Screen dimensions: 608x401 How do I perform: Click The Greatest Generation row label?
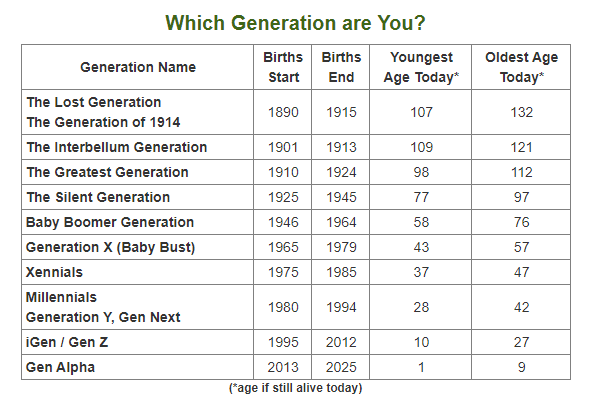pyautogui.click(x=108, y=172)
